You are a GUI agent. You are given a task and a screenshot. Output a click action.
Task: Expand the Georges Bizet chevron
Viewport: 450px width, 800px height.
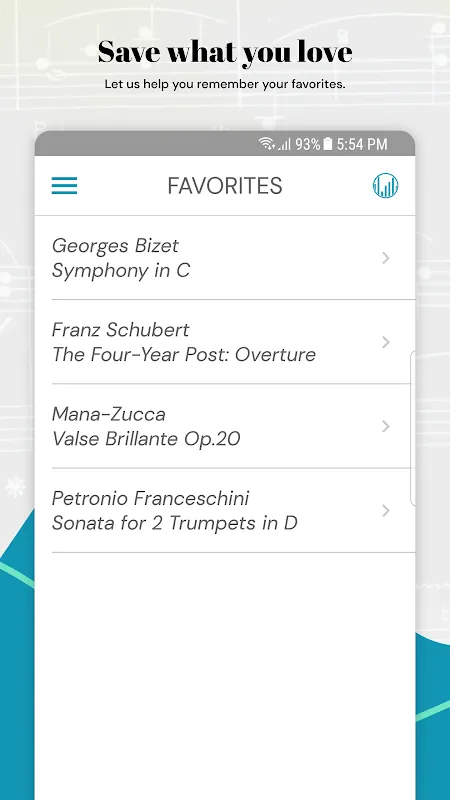pyautogui.click(x=386, y=258)
